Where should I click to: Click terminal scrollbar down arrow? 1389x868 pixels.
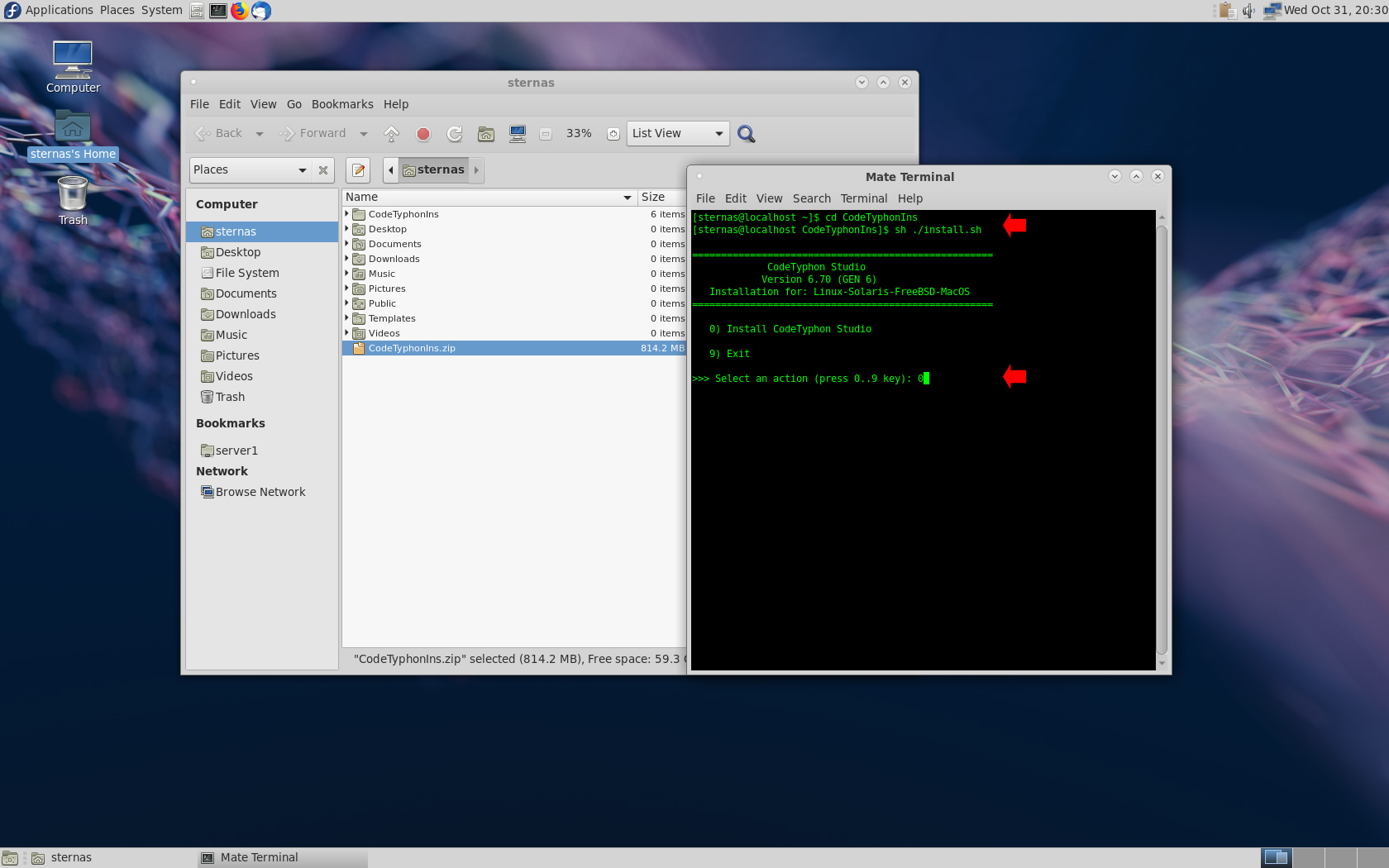[x=1162, y=663]
